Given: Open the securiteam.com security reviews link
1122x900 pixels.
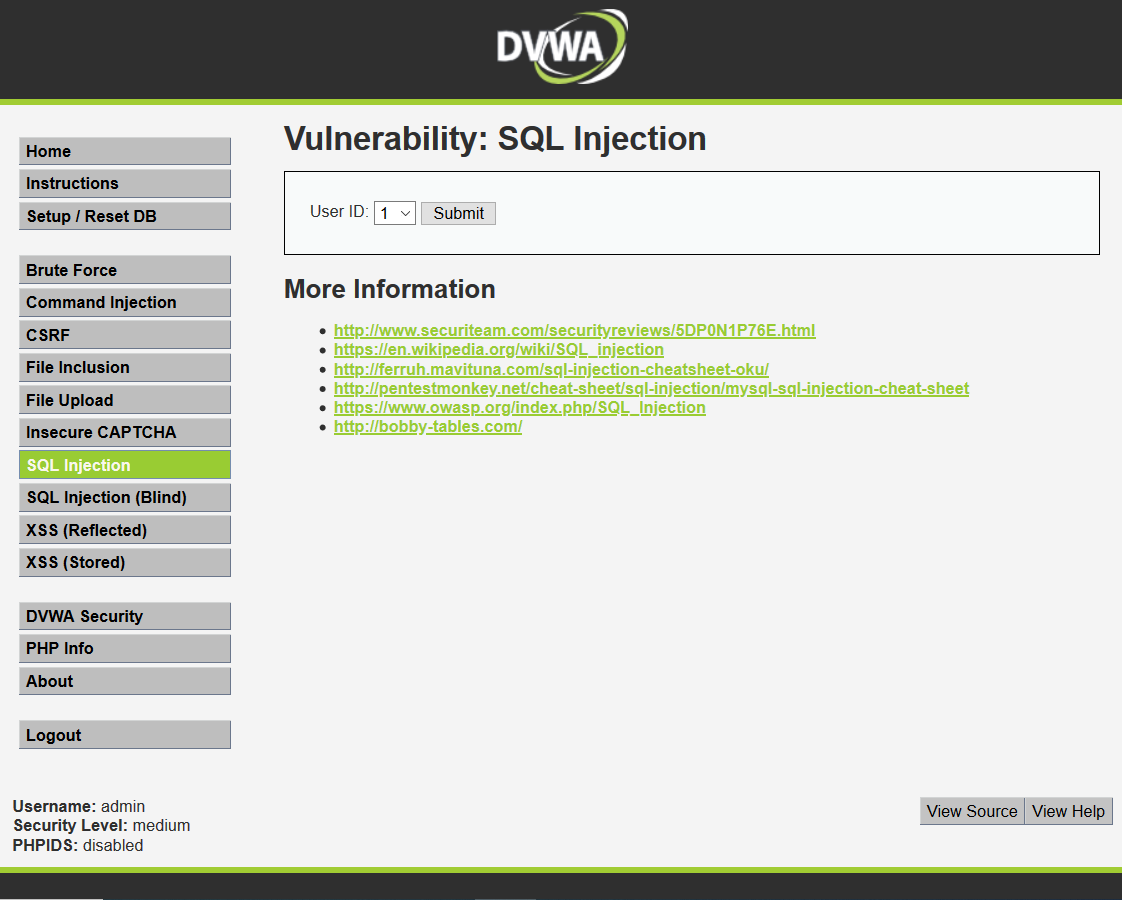Looking at the screenshot, I should pyautogui.click(x=574, y=331).
